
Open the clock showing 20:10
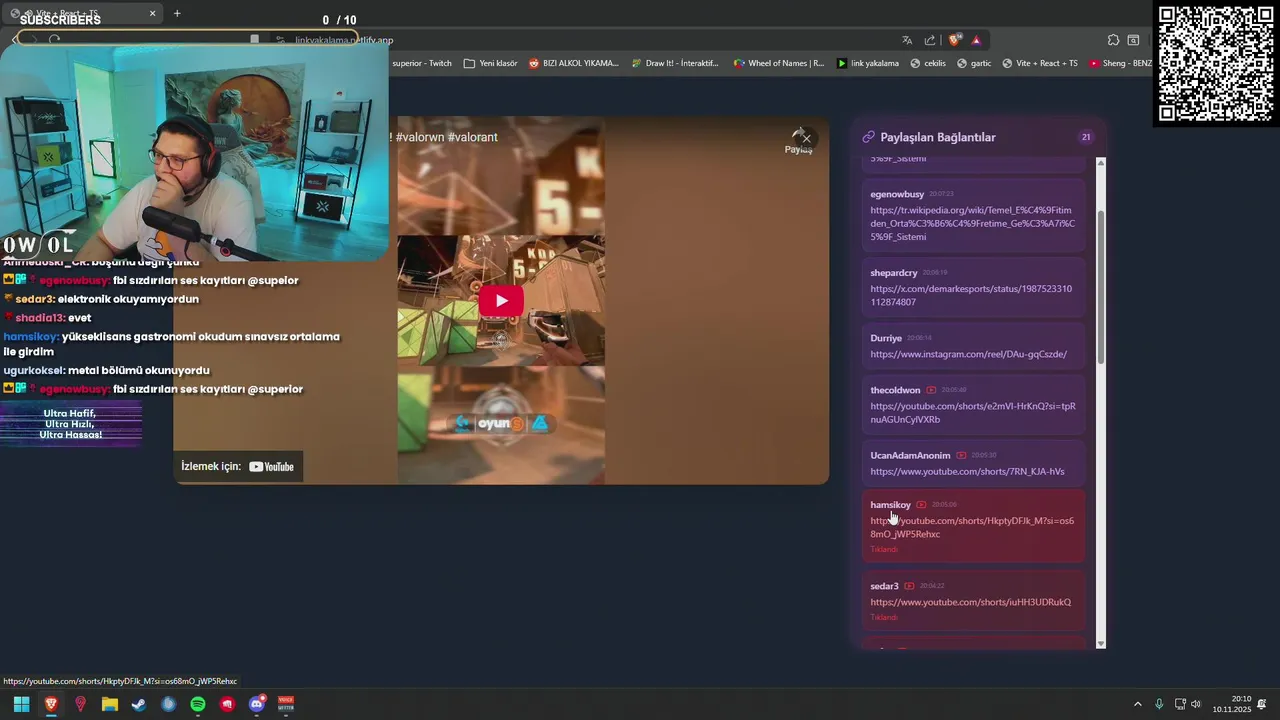click(x=1232, y=704)
